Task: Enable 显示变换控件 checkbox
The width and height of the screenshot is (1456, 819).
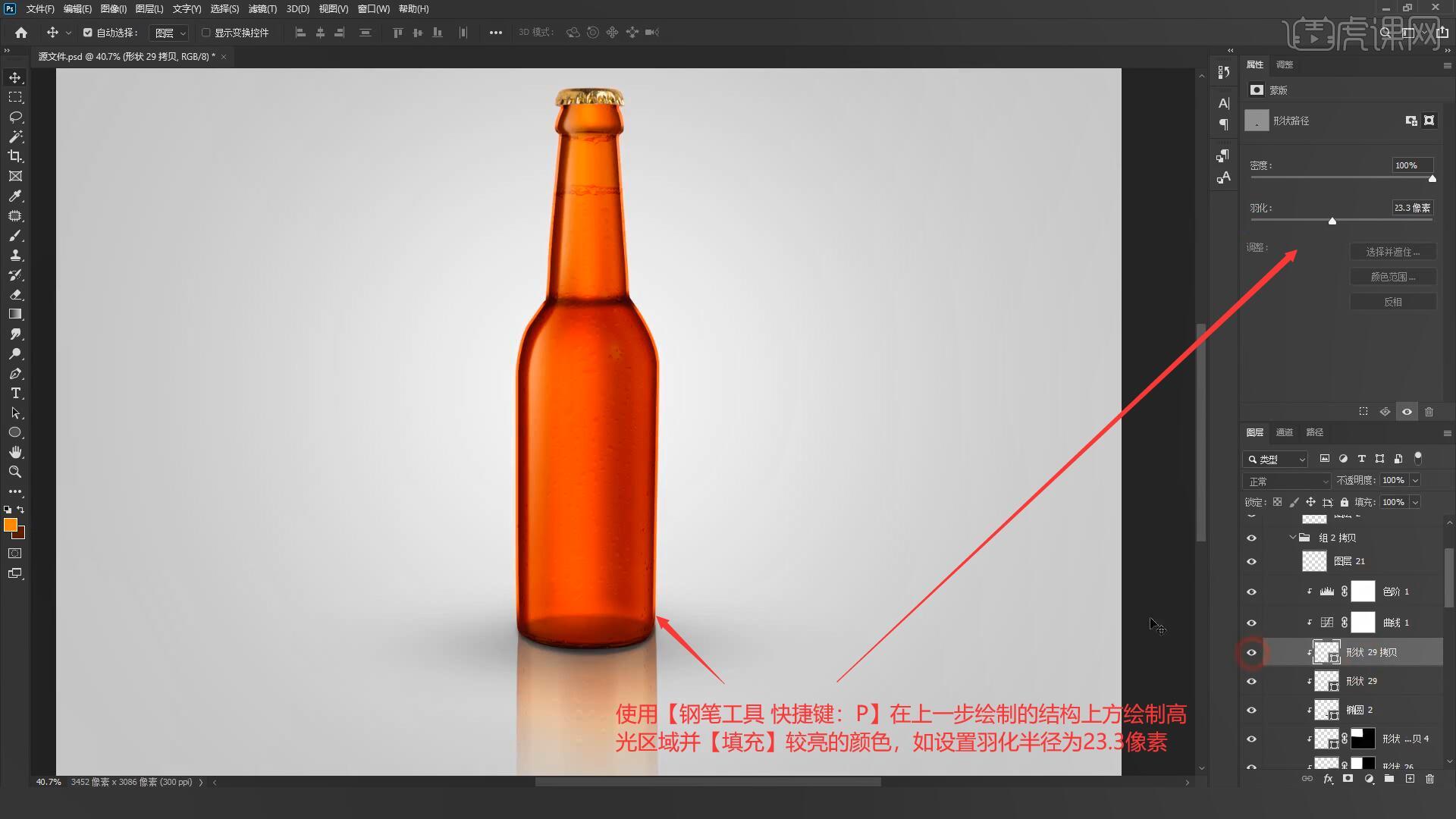Action: click(x=206, y=33)
